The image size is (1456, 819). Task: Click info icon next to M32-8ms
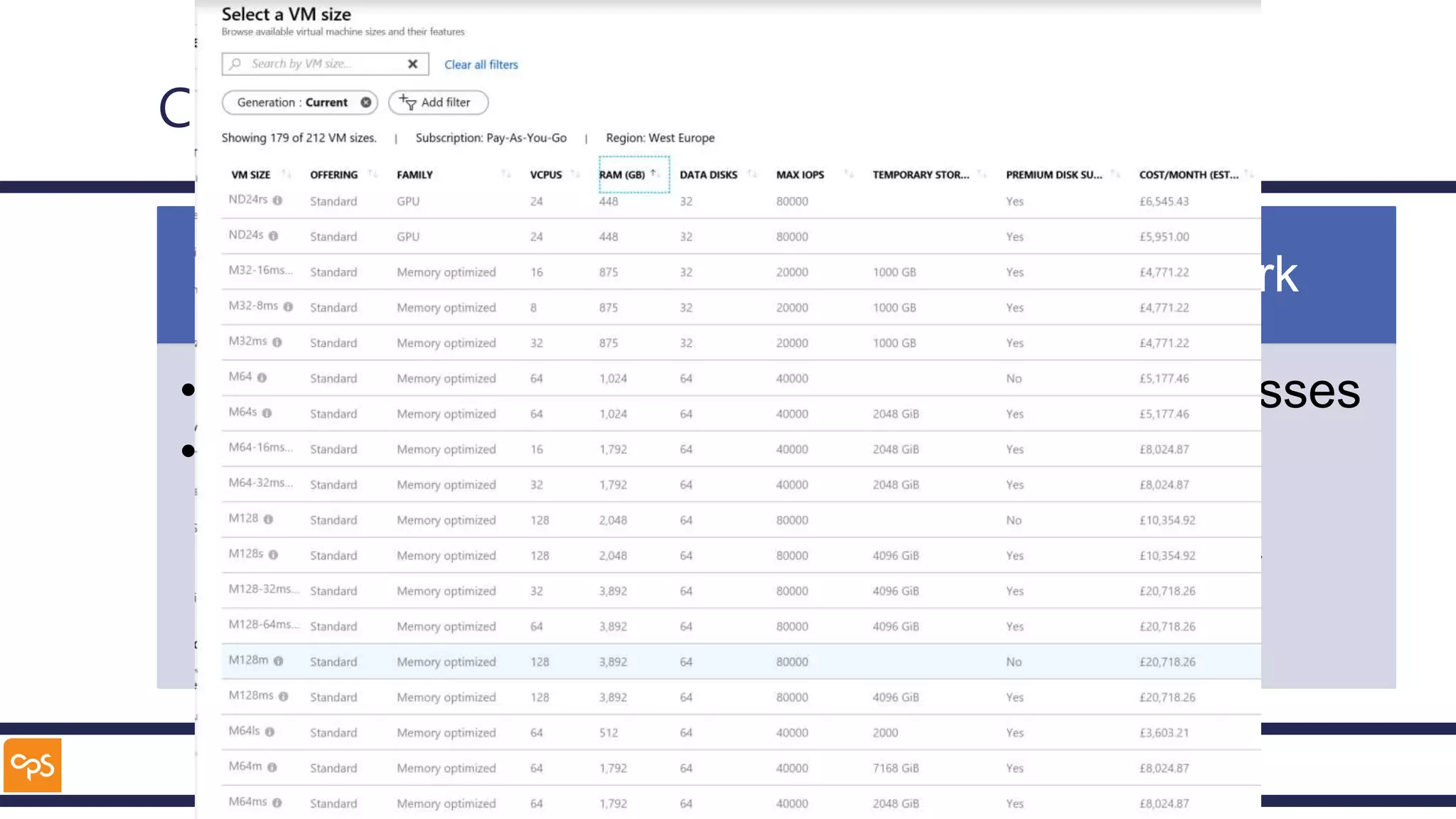coord(288,307)
